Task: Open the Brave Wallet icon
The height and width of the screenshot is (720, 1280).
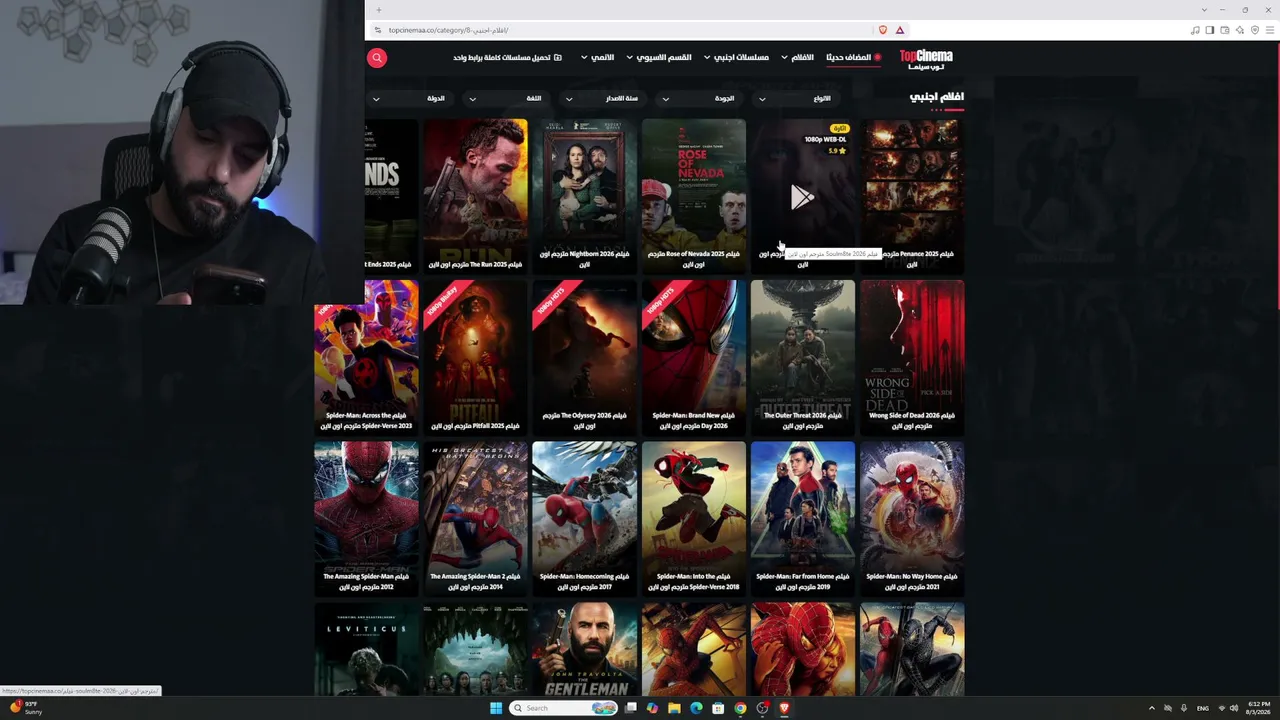Action: (x=1224, y=30)
